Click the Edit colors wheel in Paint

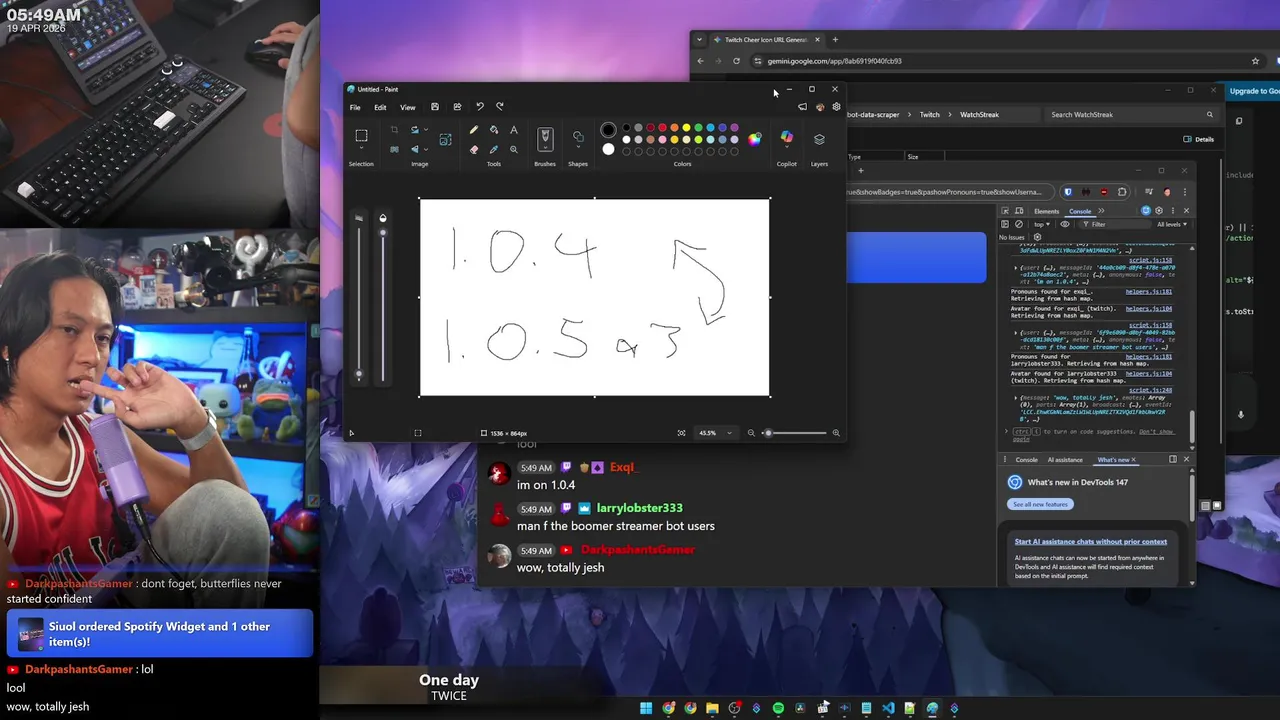(755, 139)
